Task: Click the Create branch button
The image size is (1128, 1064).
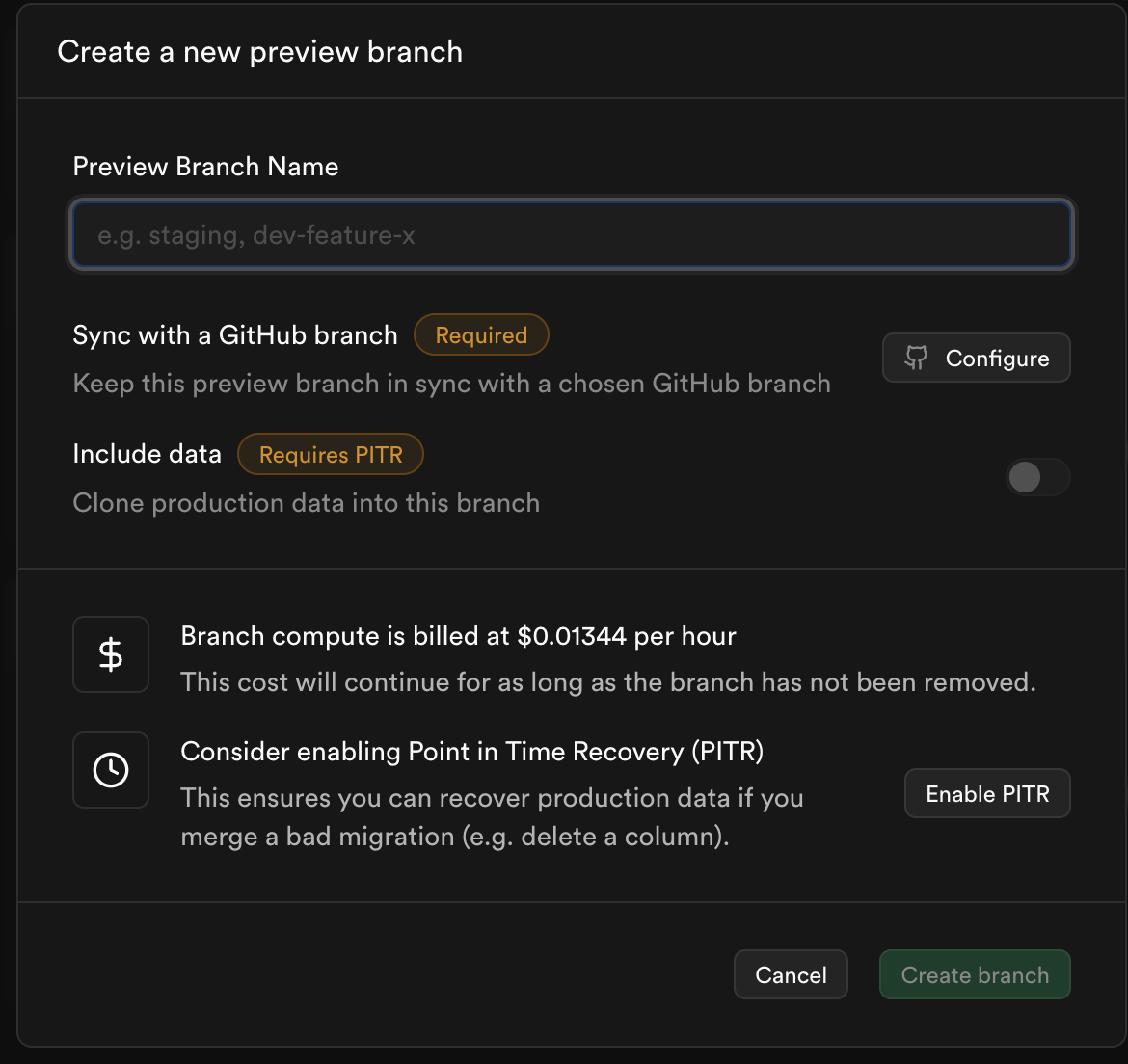Action: 975,974
